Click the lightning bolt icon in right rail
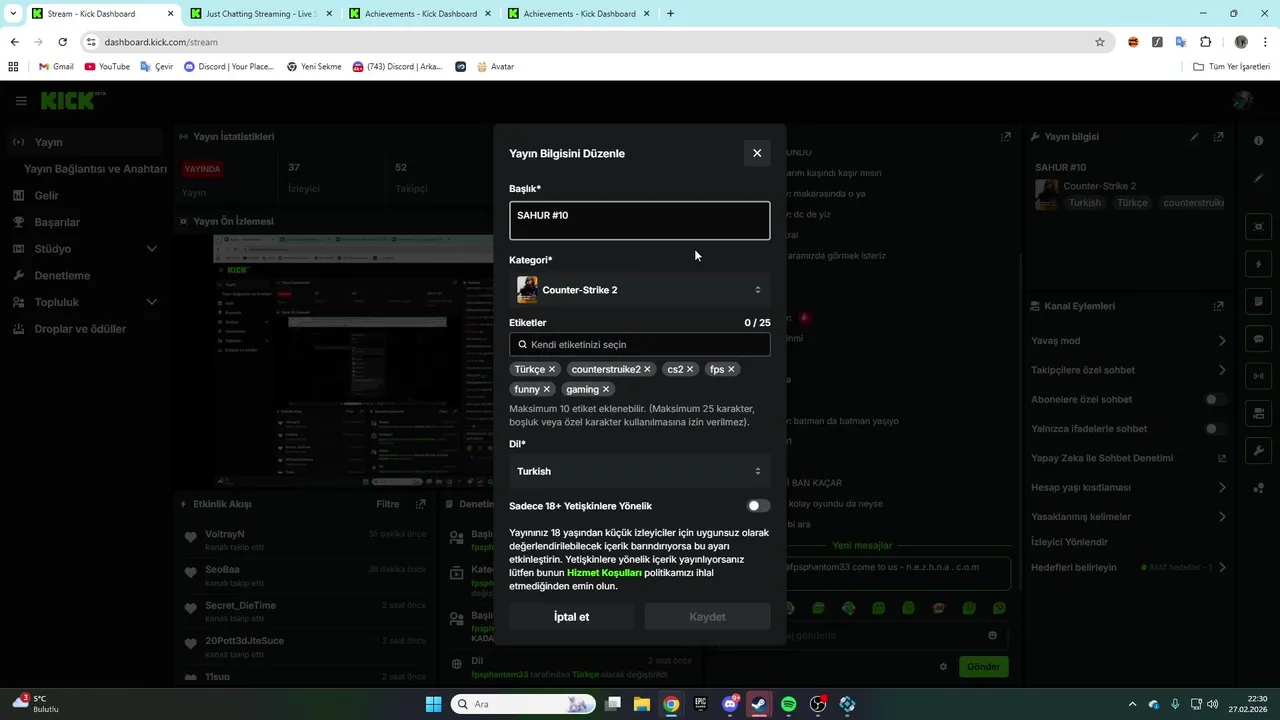This screenshot has height=720, width=1280. click(x=1258, y=265)
